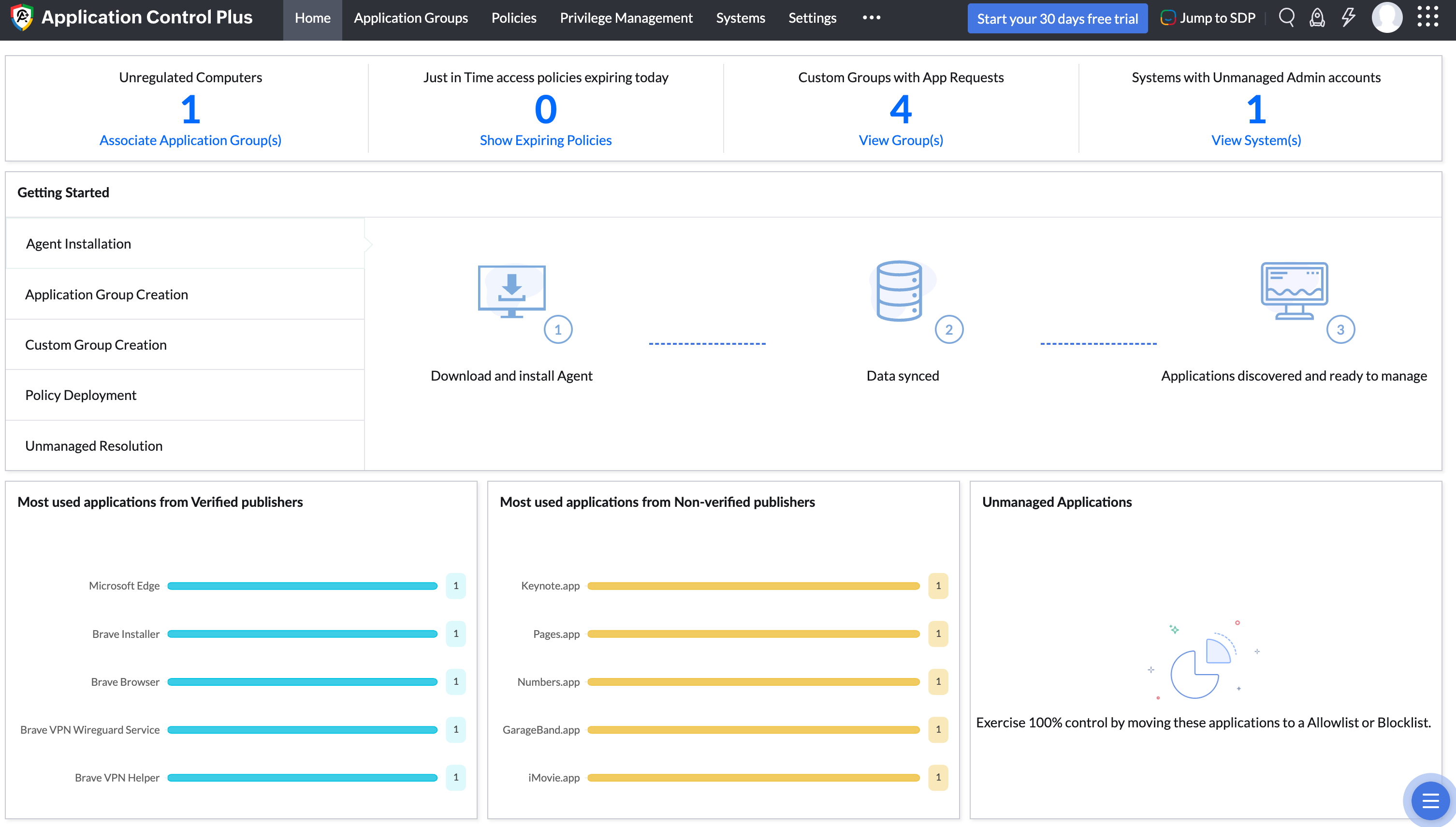The image size is (1456, 827).
Task: Click the View Group(s) link
Action: tap(901, 140)
